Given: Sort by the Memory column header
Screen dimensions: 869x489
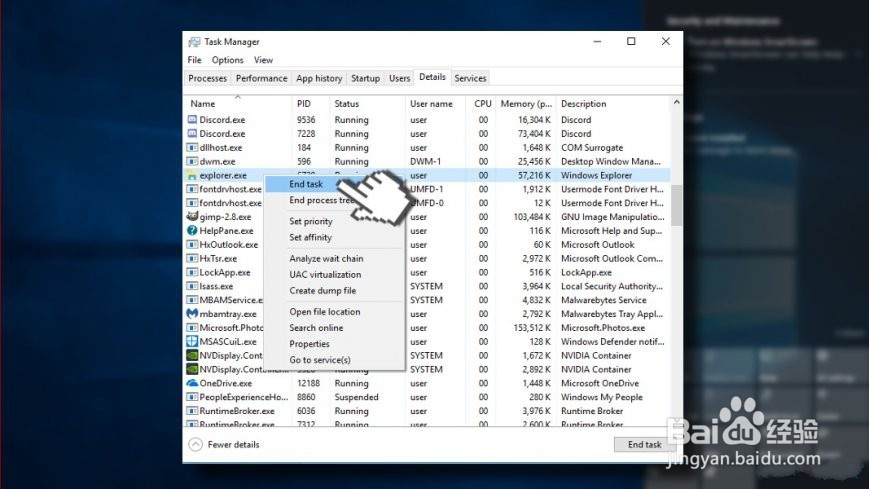Looking at the screenshot, I should [526, 104].
